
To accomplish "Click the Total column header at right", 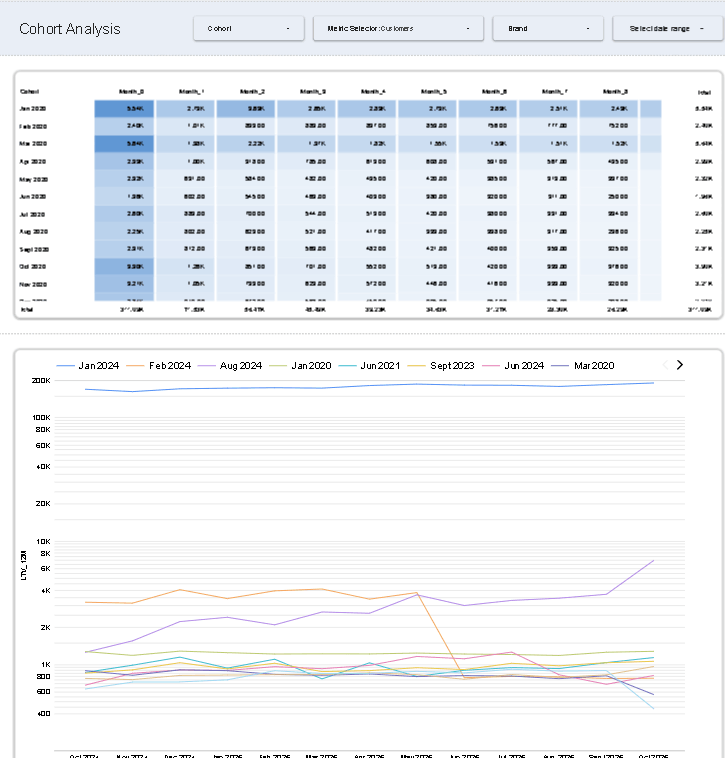I will coord(704,92).
